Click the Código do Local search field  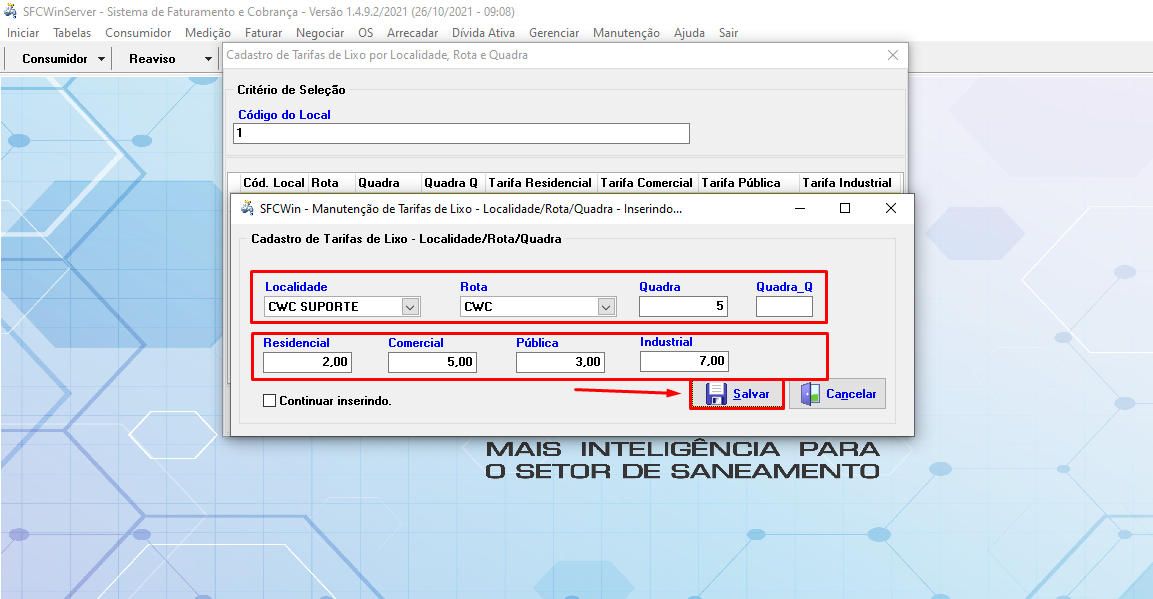pos(461,133)
